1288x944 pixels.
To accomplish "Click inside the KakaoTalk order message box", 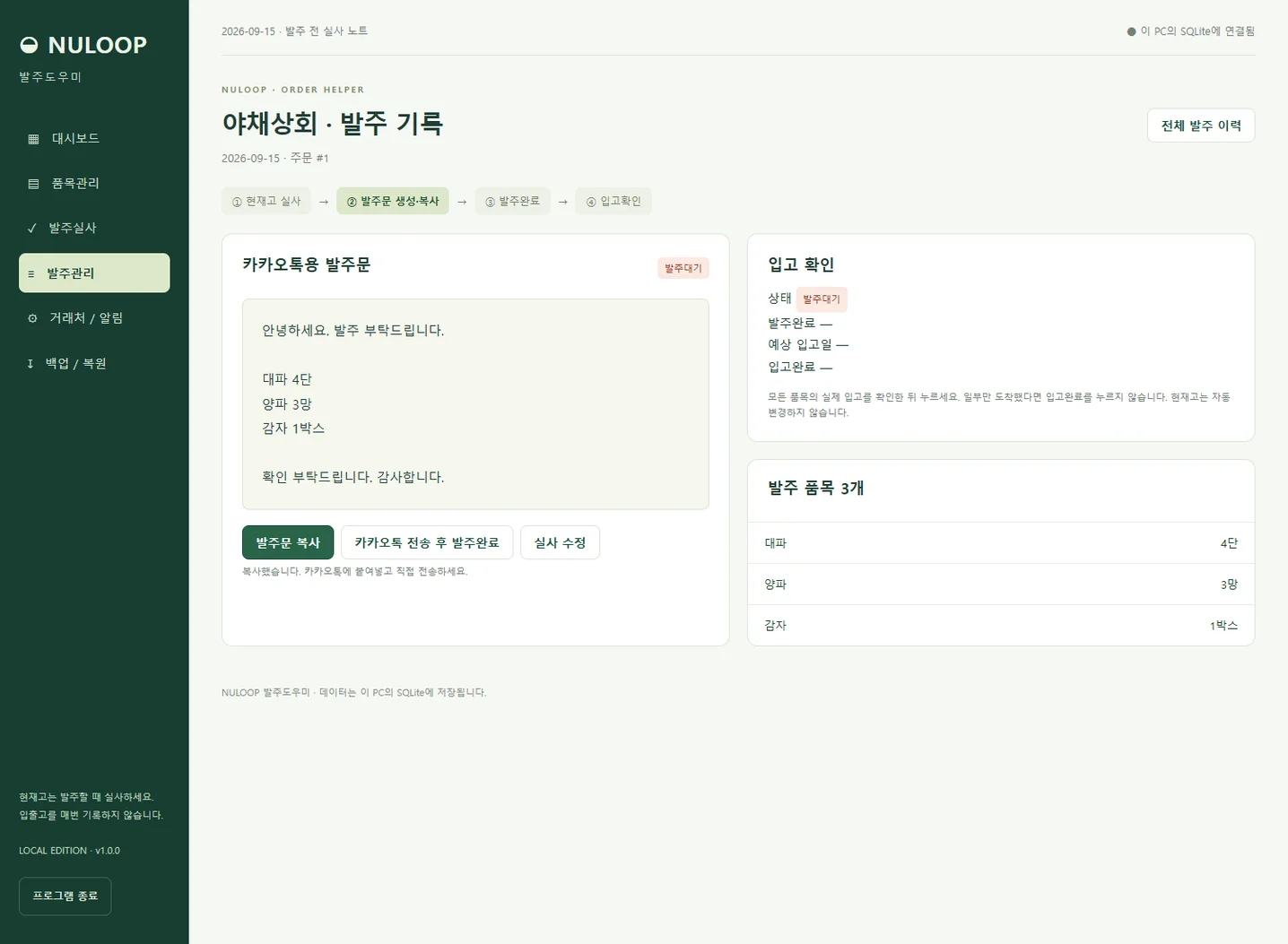I will 475,404.
